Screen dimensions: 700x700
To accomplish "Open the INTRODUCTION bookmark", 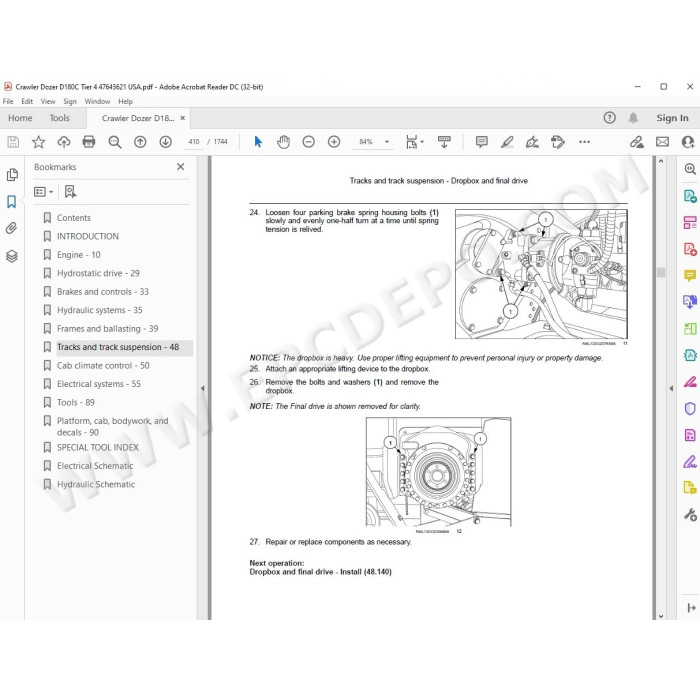I will (x=88, y=236).
